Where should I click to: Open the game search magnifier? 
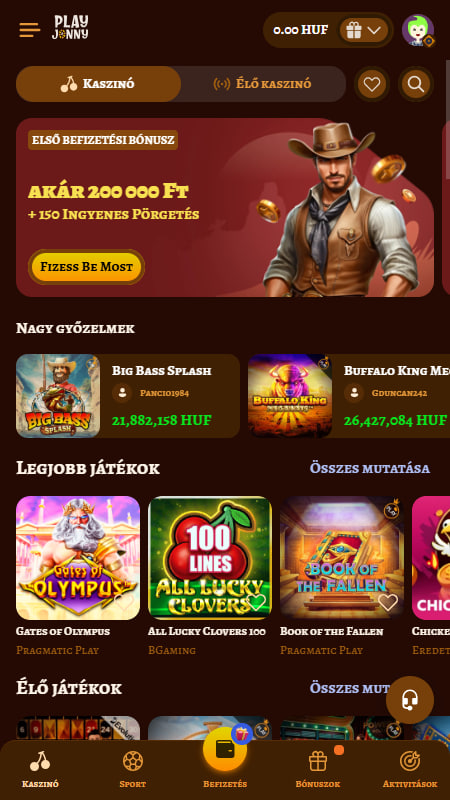click(416, 84)
